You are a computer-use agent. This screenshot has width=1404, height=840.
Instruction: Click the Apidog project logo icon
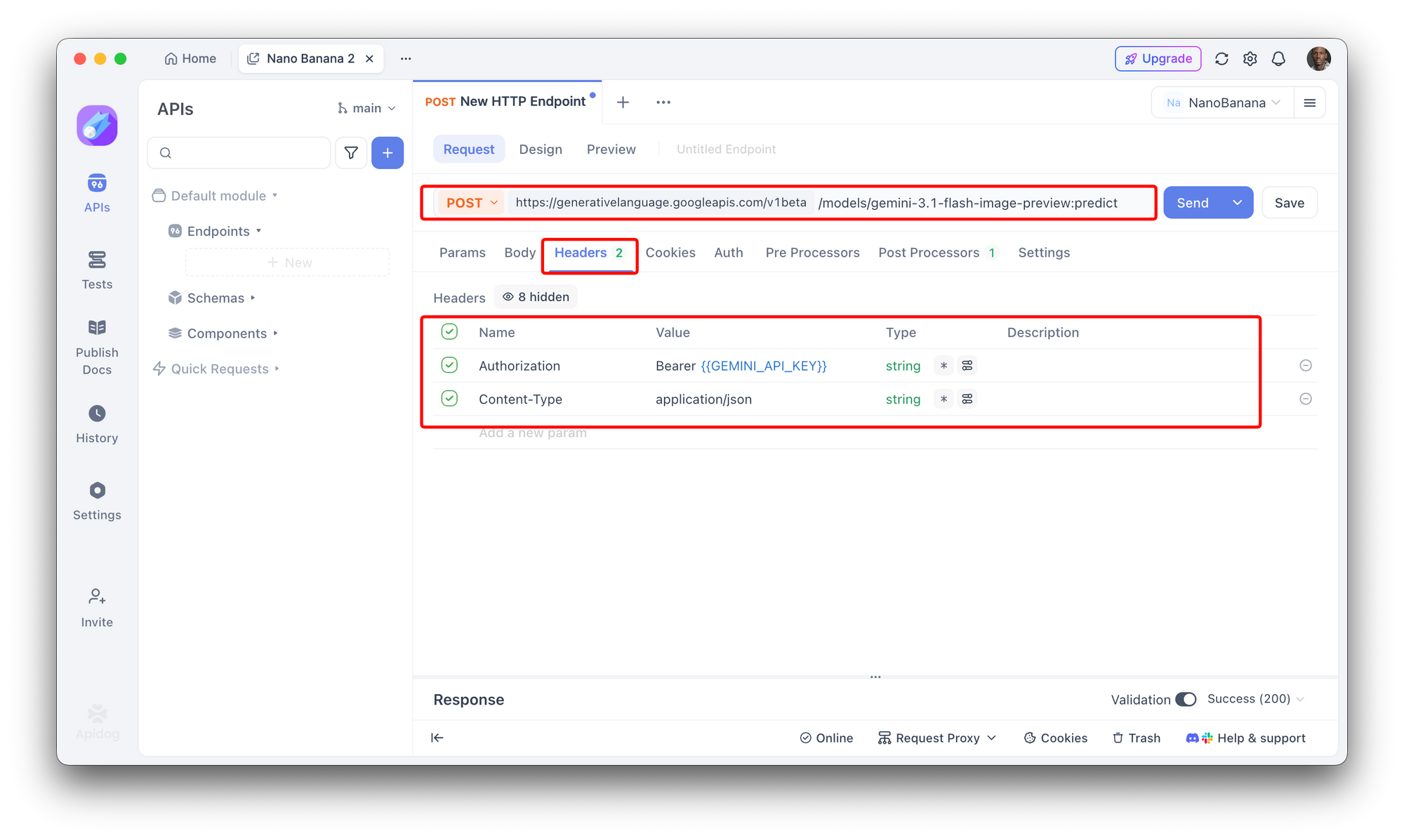point(97,126)
